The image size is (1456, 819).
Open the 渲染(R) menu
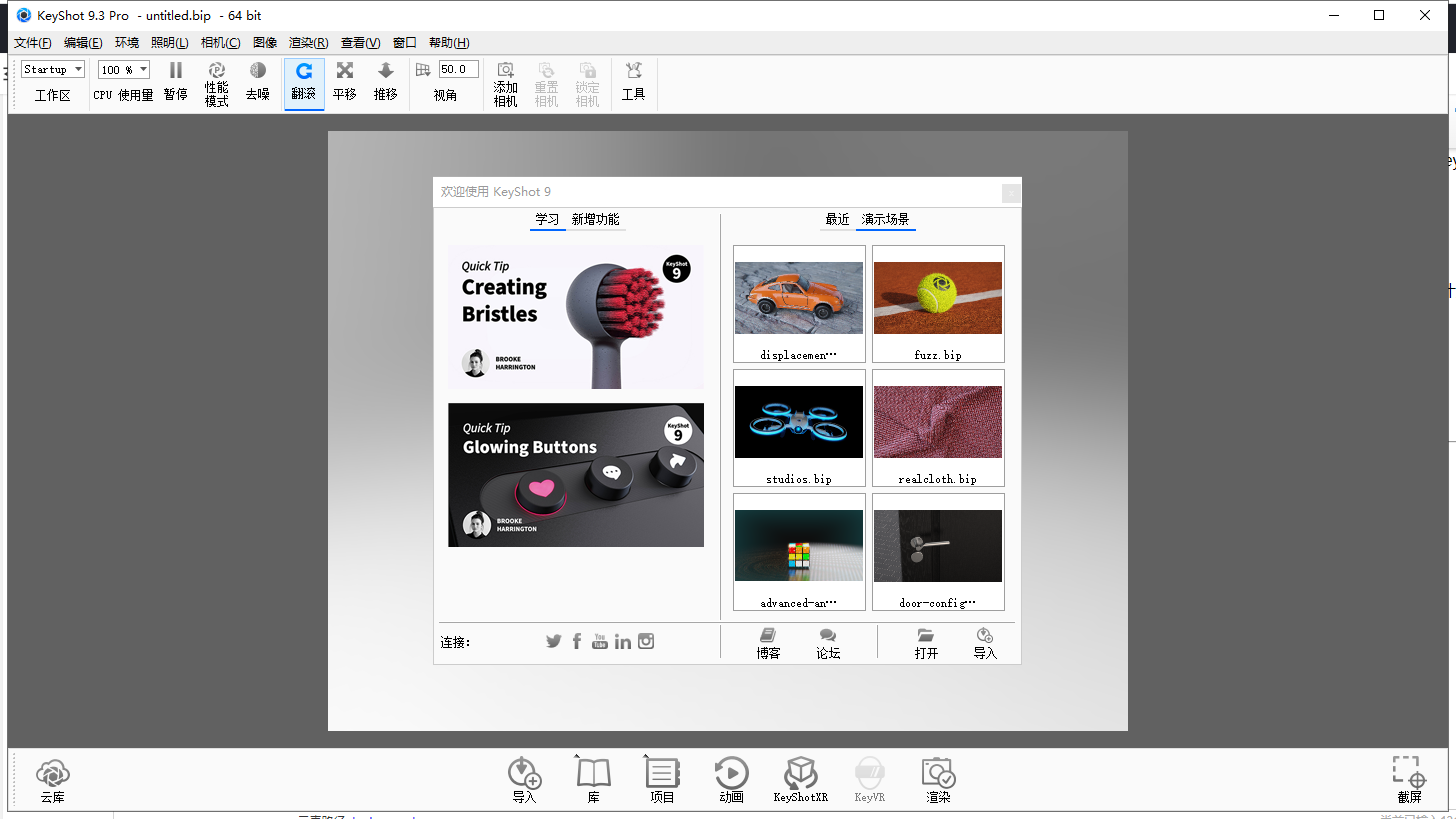pyautogui.click(x=308, y=43)
